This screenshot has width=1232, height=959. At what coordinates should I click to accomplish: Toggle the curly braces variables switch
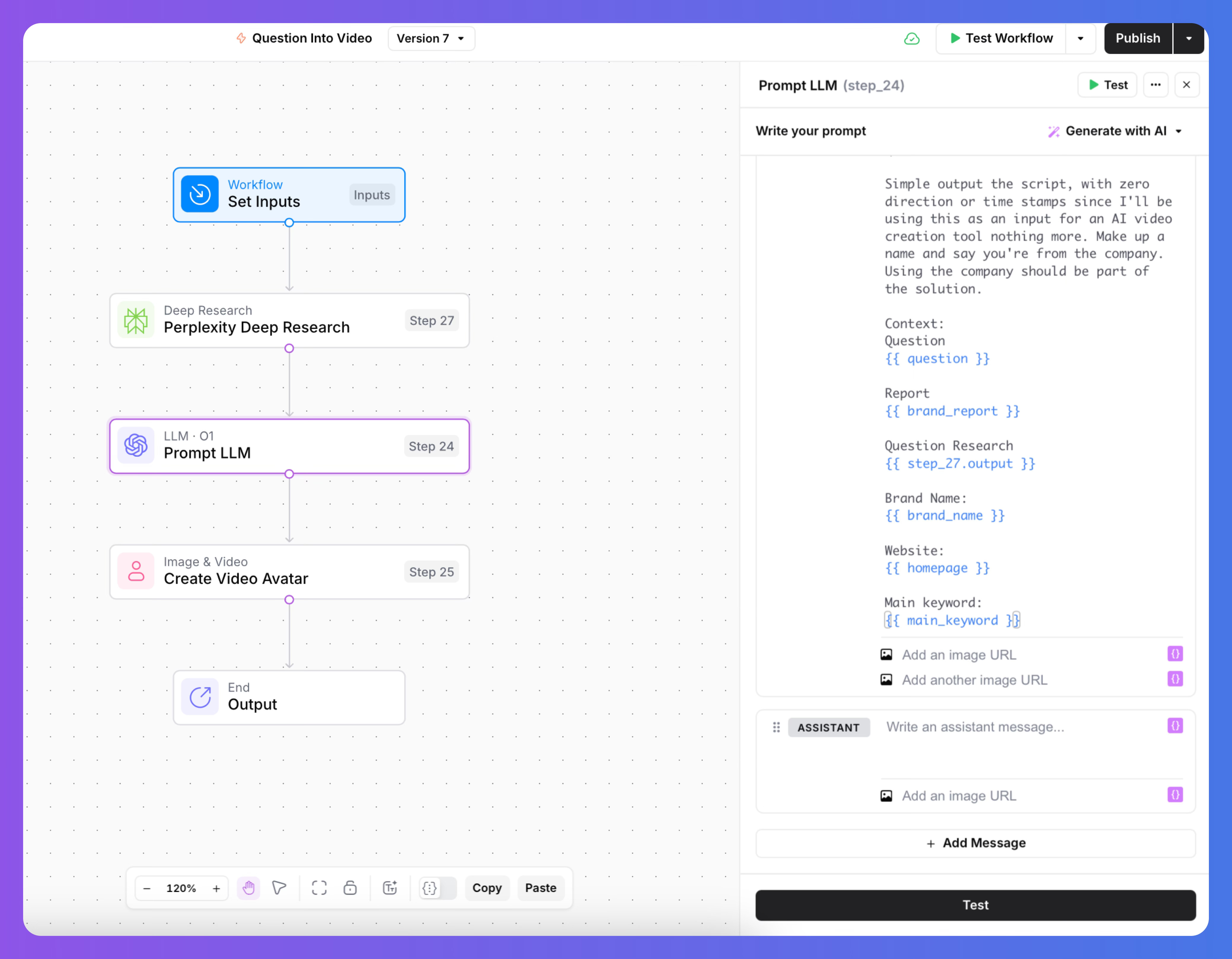click(x=437, y=888)
